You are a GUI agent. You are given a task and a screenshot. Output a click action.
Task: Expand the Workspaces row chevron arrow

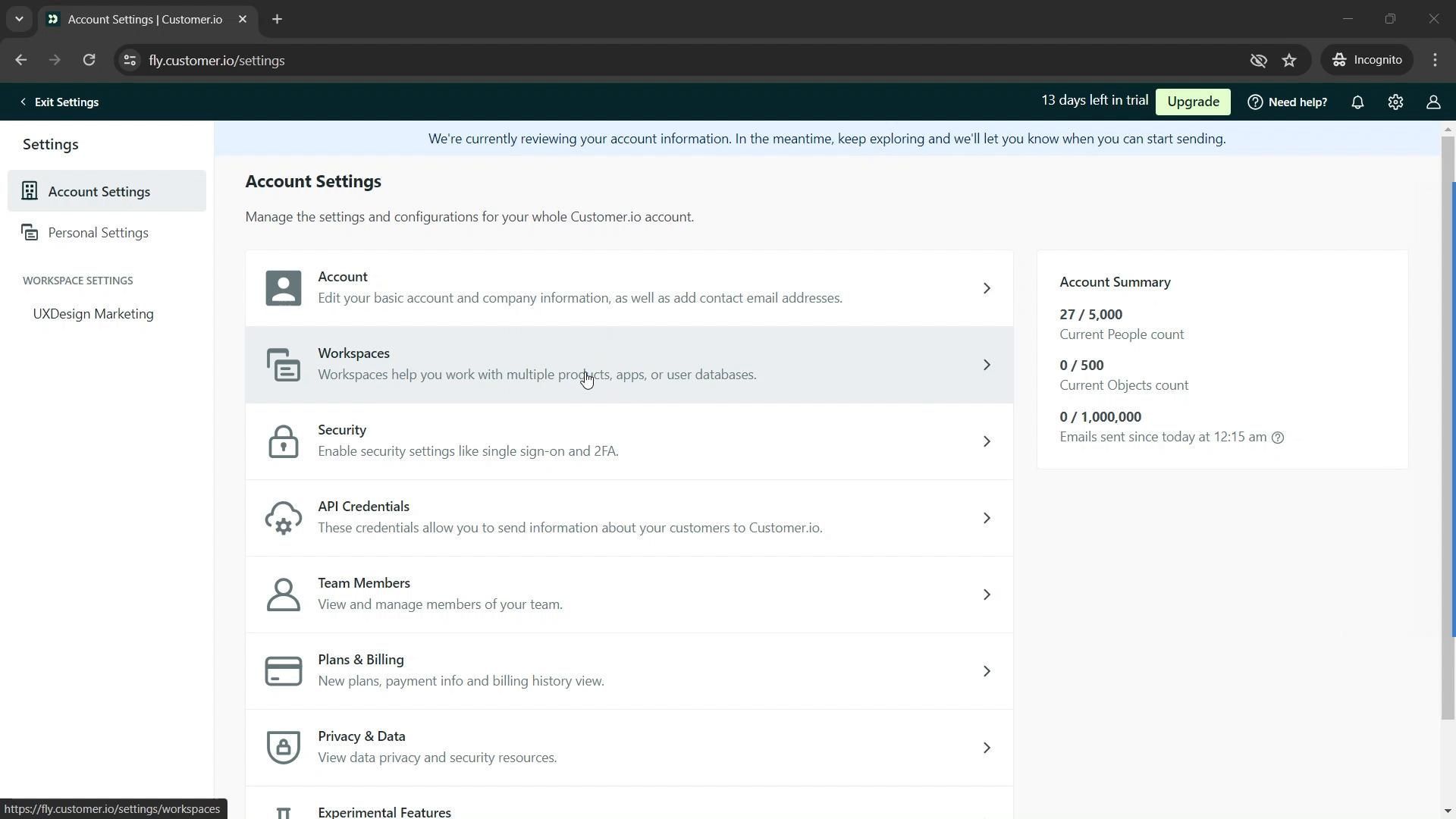pos(987,365)
